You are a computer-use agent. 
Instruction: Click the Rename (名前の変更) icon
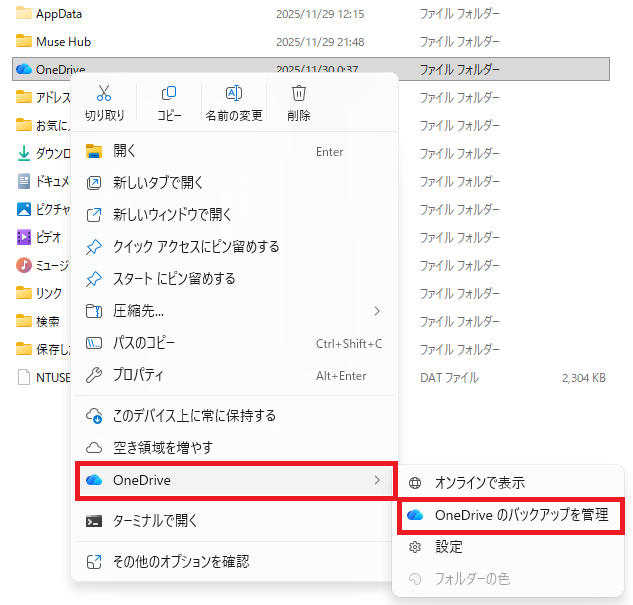(x=234, y=94)
